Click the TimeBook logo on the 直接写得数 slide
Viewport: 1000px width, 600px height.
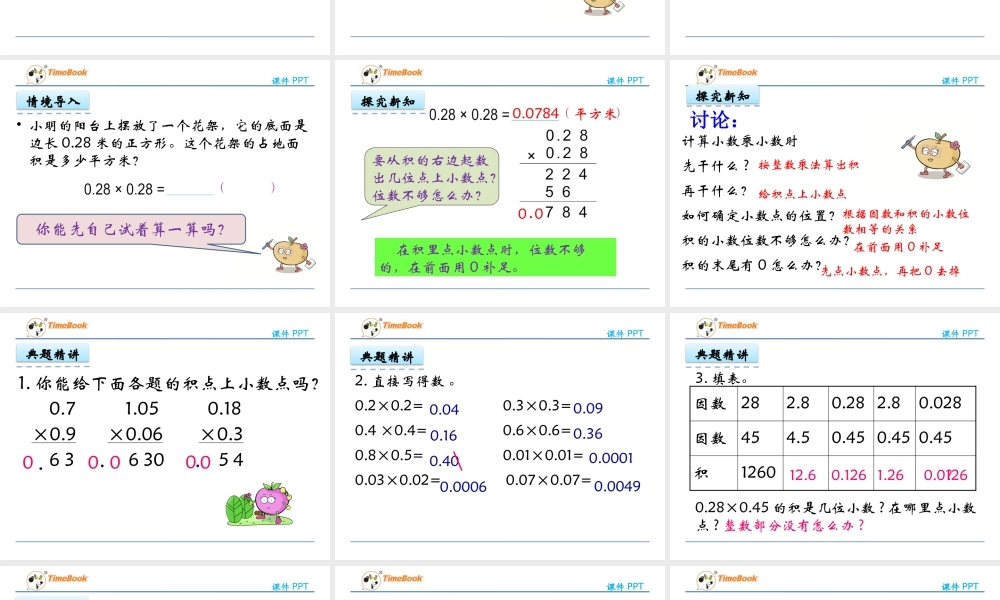click(392, 326)
